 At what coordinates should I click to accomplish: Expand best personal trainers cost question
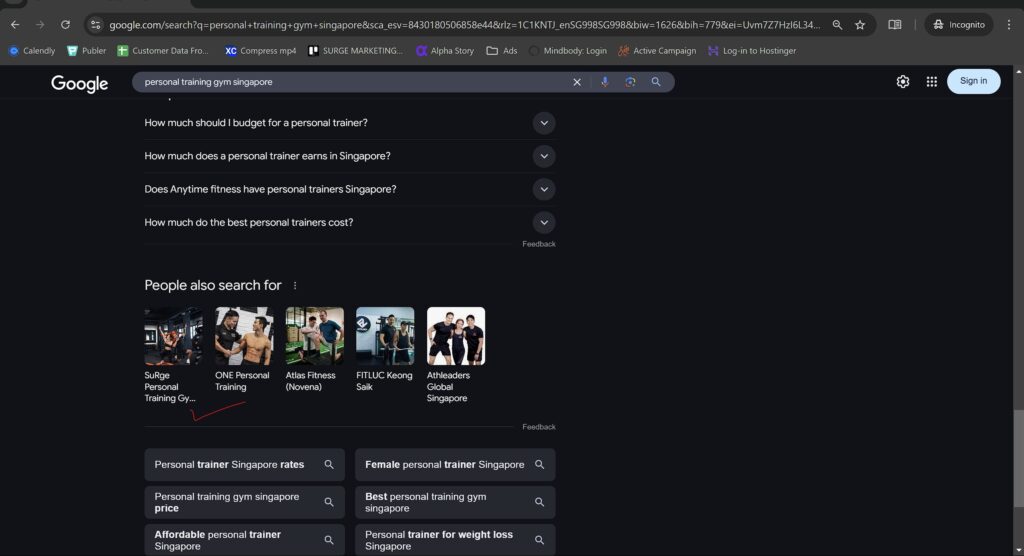(543, 222)
